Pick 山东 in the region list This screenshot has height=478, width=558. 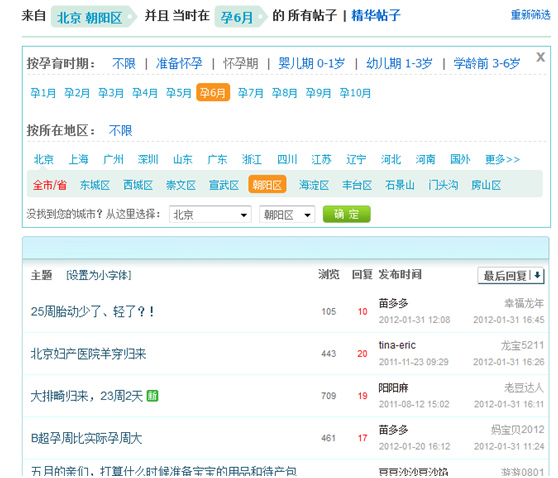click(x=183, y=159)
